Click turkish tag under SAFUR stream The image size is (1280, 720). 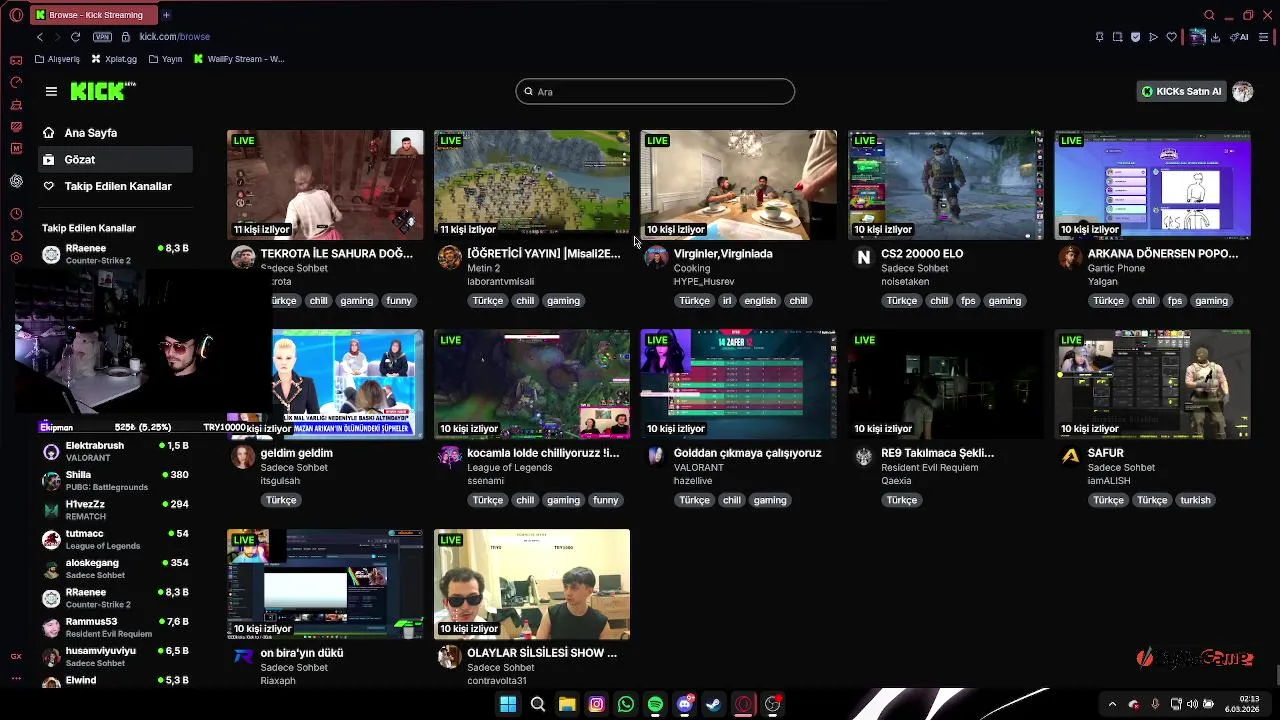tap(1195, 500)
